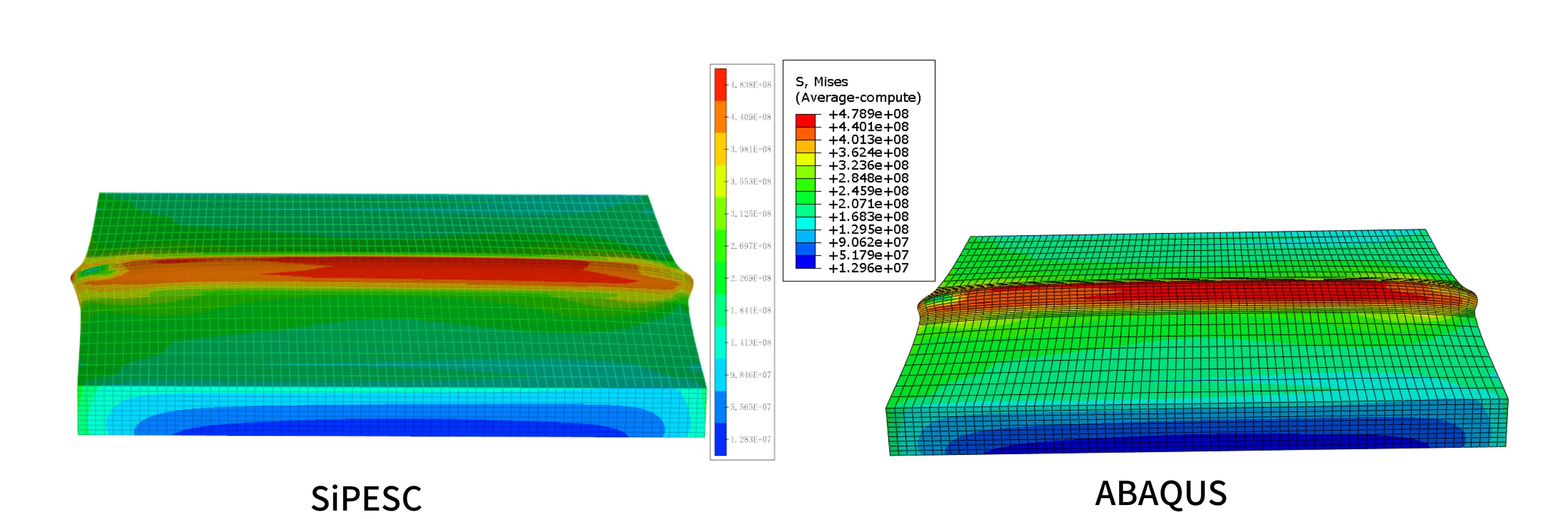Screen dimensions: 1568x519
Task: Click the blue bottom segment of SiPESC colorbar
Action: point(720,439)
